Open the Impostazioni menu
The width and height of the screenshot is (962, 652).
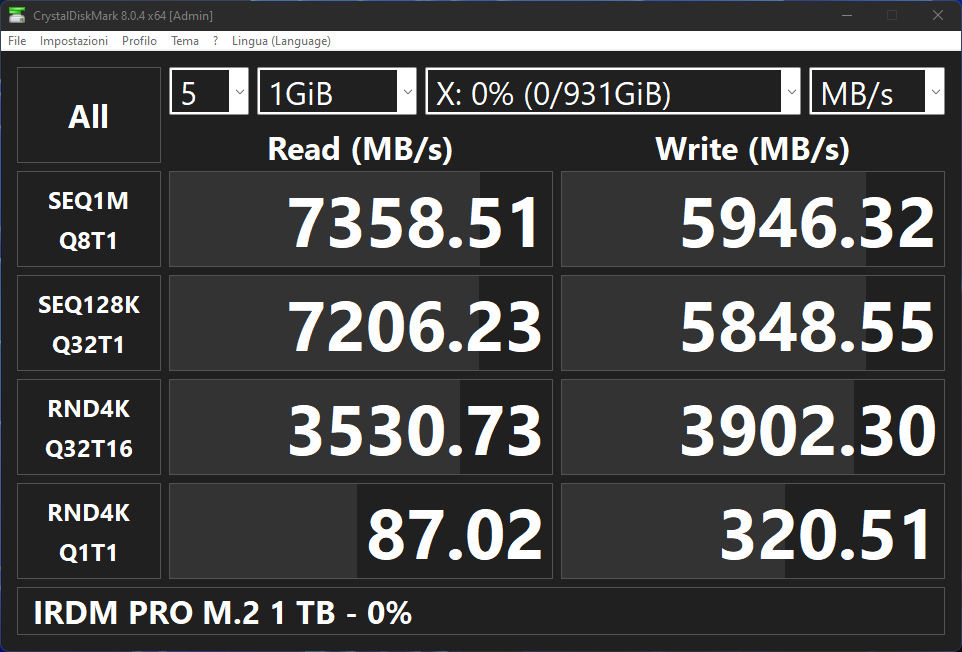coord(74,41)
